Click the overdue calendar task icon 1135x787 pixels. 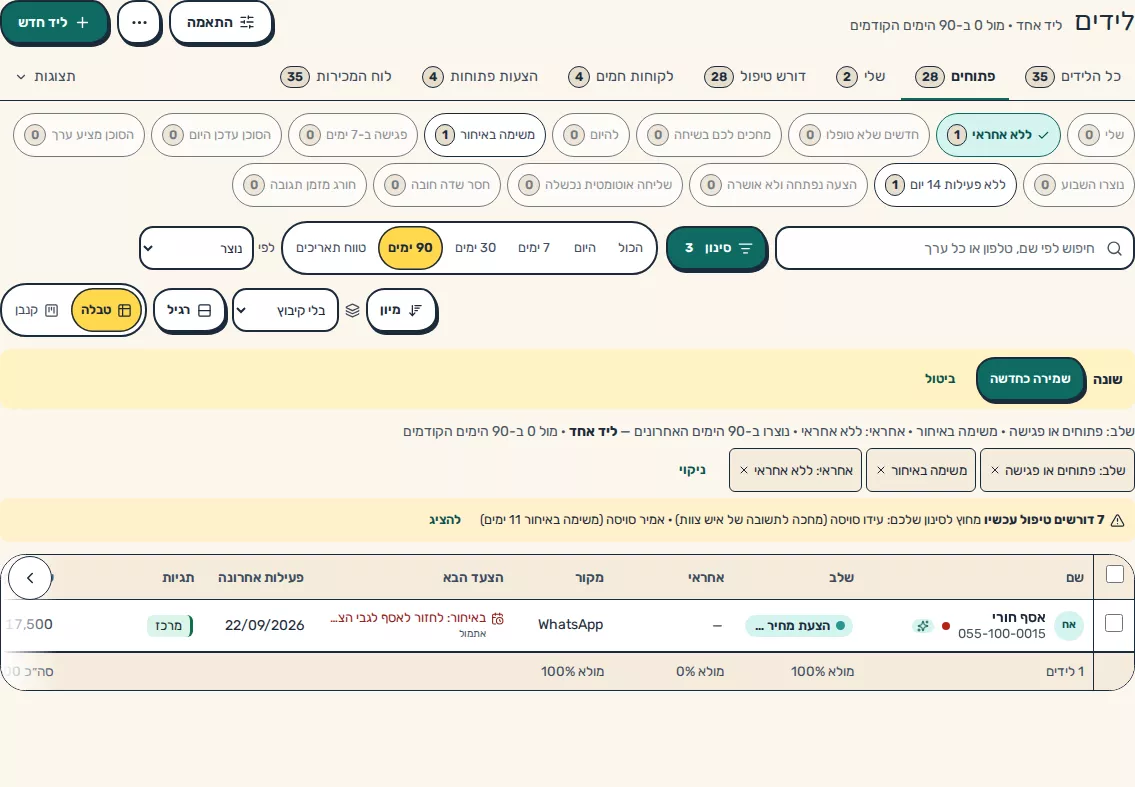point(497,618)
